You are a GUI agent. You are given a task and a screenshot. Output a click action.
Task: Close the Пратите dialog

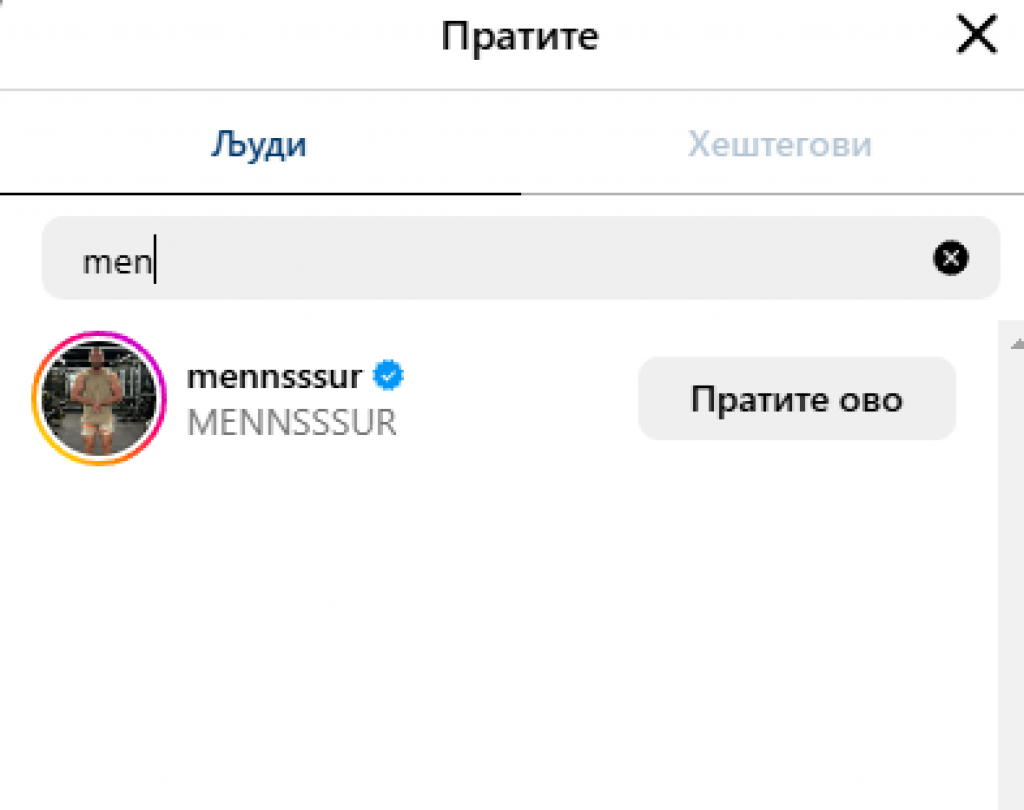(x=976, y=37)
